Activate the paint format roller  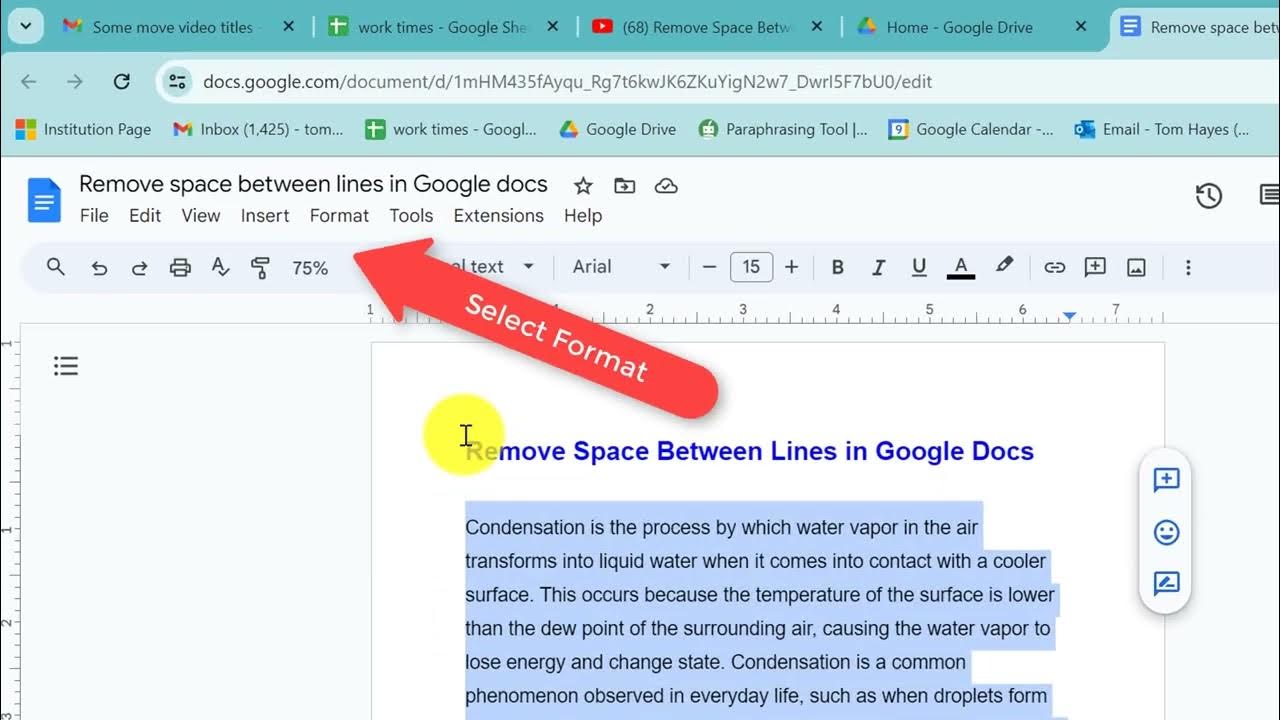click(x=260, y=267)
